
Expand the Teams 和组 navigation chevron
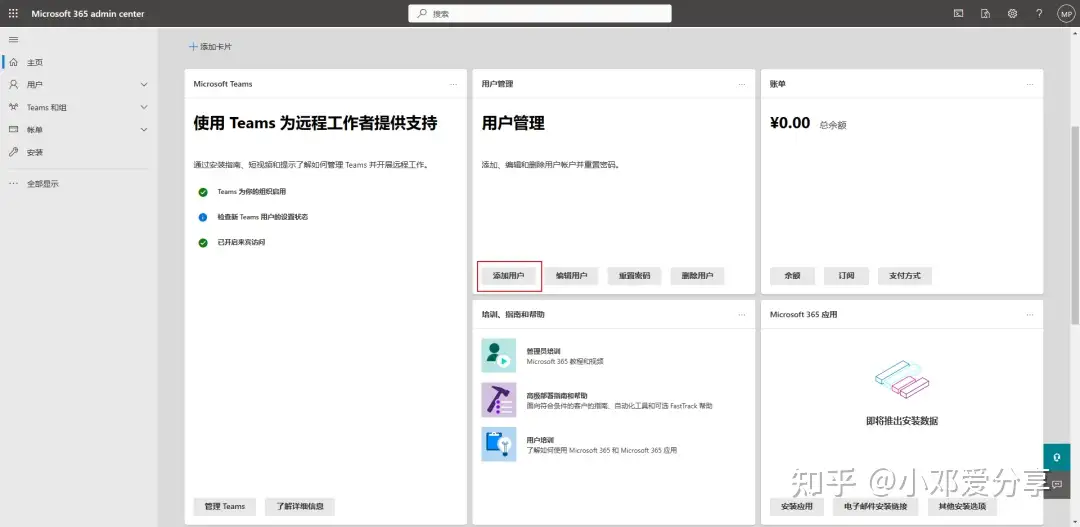click(x=144, y=107)
